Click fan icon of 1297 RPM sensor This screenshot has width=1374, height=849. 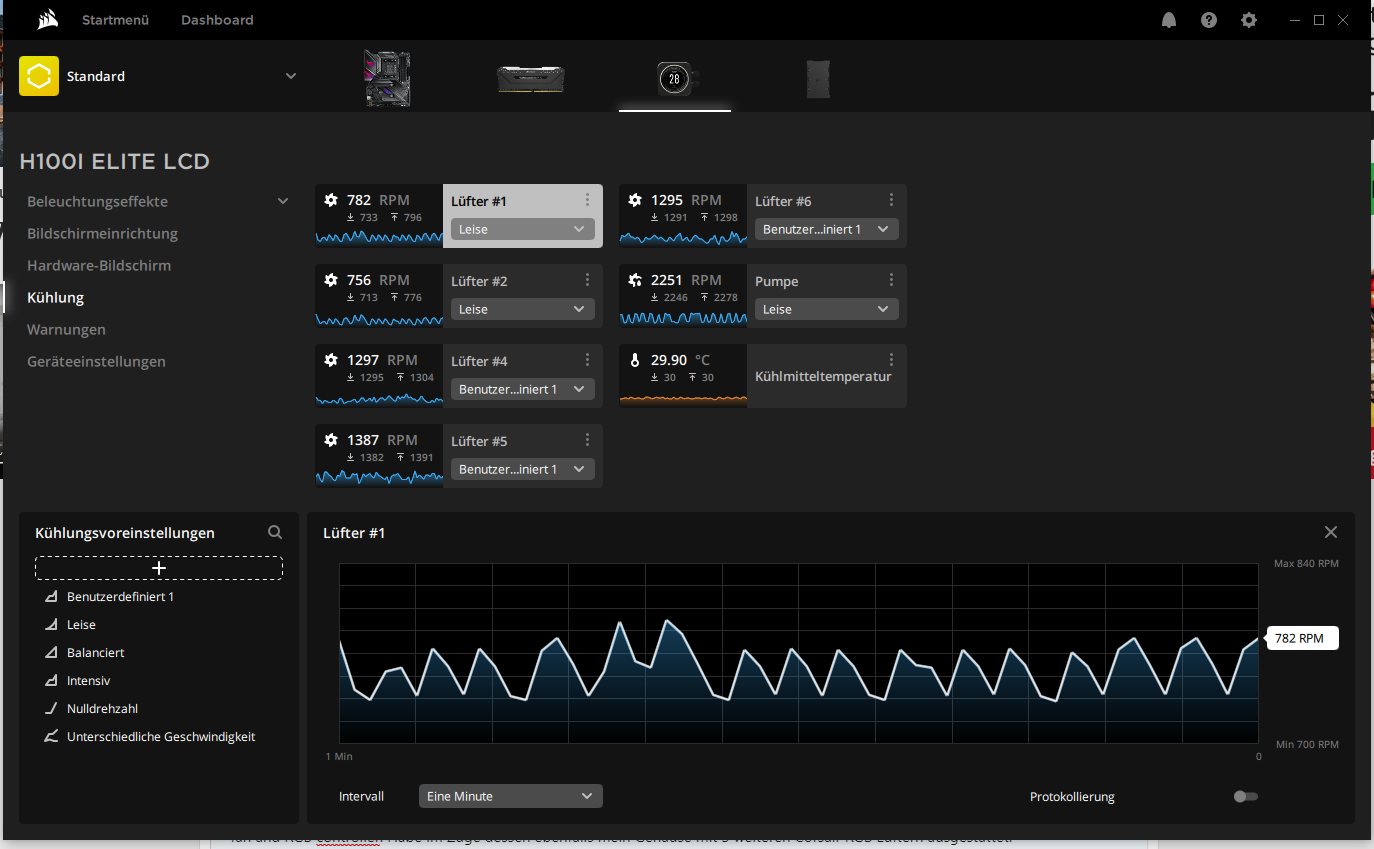tap(331, 360)
